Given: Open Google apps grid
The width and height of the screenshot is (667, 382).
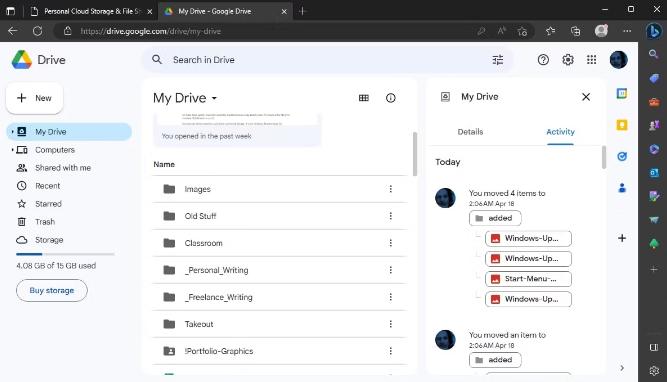Looking at the screenshot, I should click(x=591, y=60).
